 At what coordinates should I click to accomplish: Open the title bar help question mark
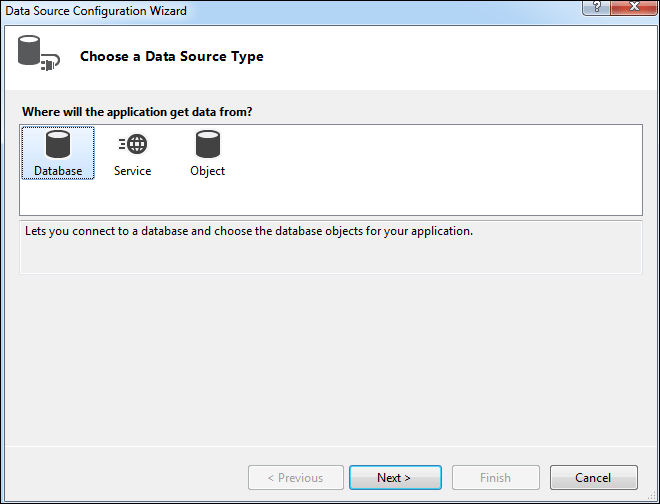(595, 9)
